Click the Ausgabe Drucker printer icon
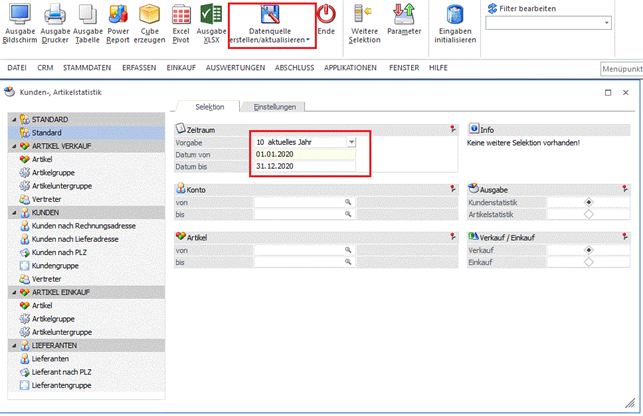The height and width of the screenshot is (416, 643). tap(55, 15)
